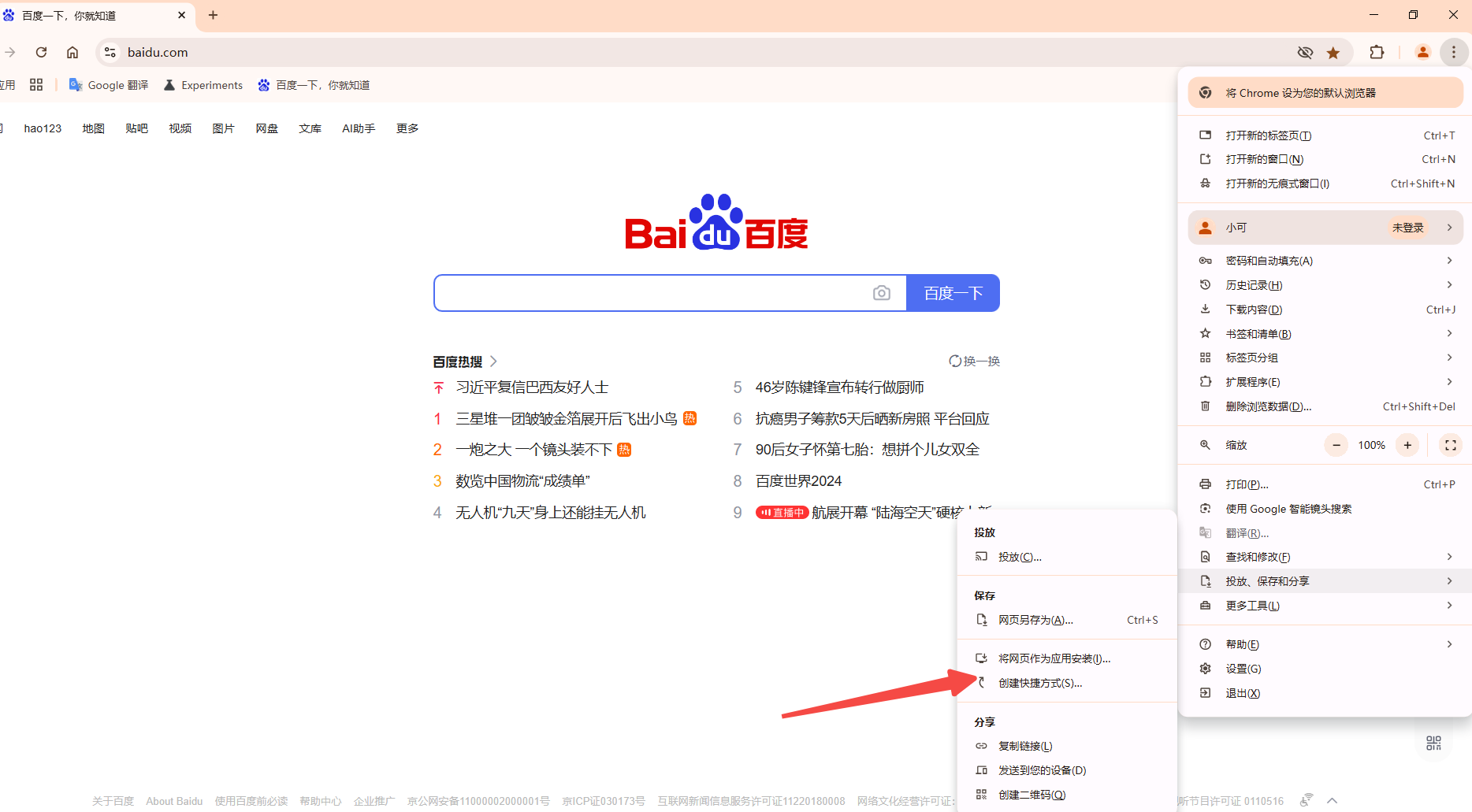1472x812 pixels.
Task: Click the QR code icon at page corner
Action: tap(1433, 743)
